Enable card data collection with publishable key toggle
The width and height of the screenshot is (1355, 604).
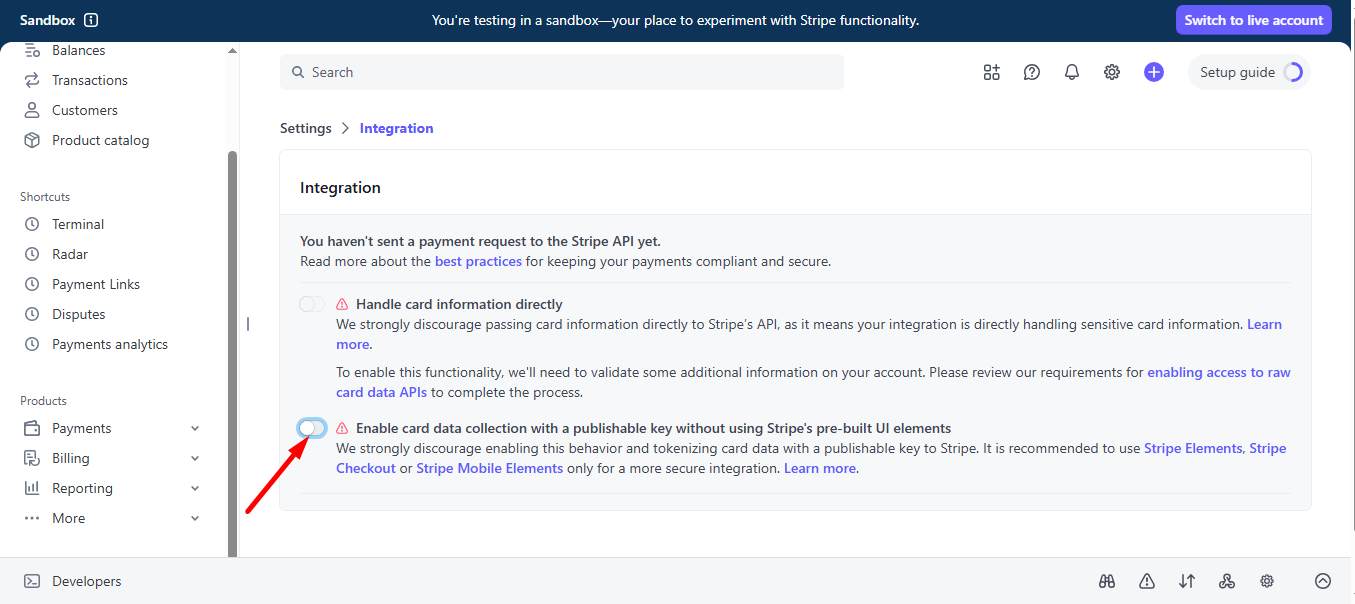pyautogui.click(x=312, y=428)
